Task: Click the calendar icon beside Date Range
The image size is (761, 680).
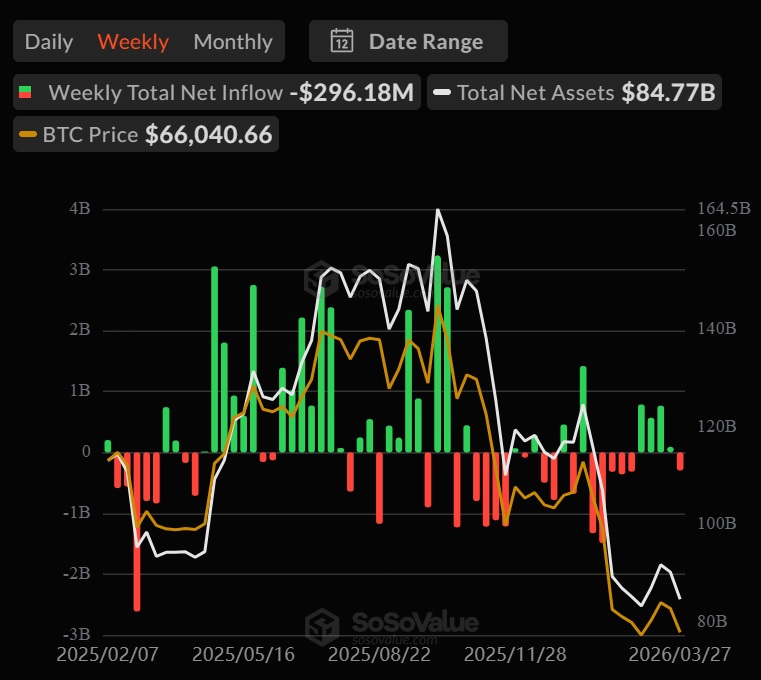Action: pos(342,42)
